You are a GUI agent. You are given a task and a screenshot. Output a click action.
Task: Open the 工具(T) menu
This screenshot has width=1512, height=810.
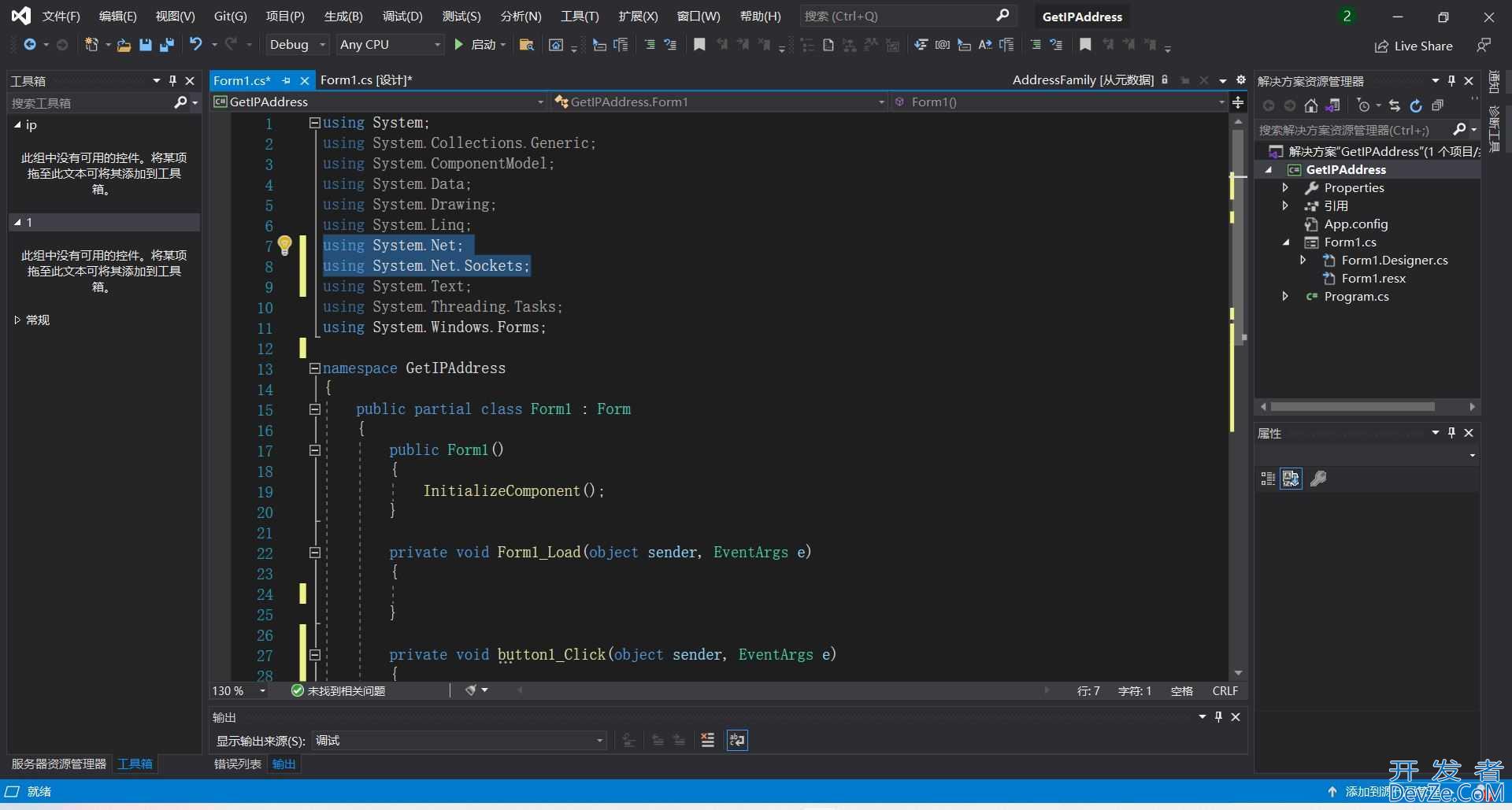[x=580, y=16]
